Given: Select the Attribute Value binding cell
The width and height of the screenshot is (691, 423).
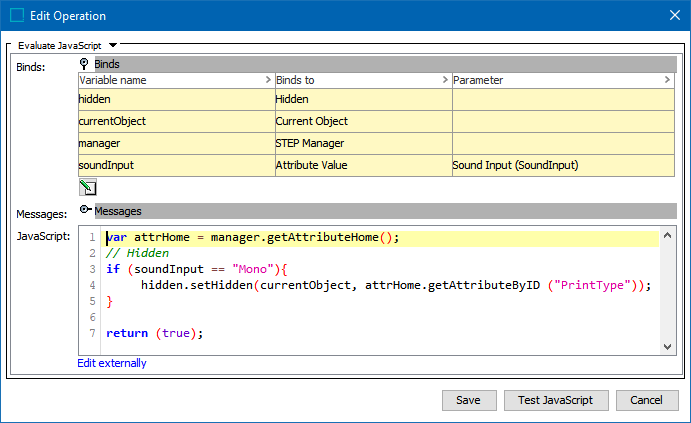Looking at the screenshot, I should click(363, 165).
